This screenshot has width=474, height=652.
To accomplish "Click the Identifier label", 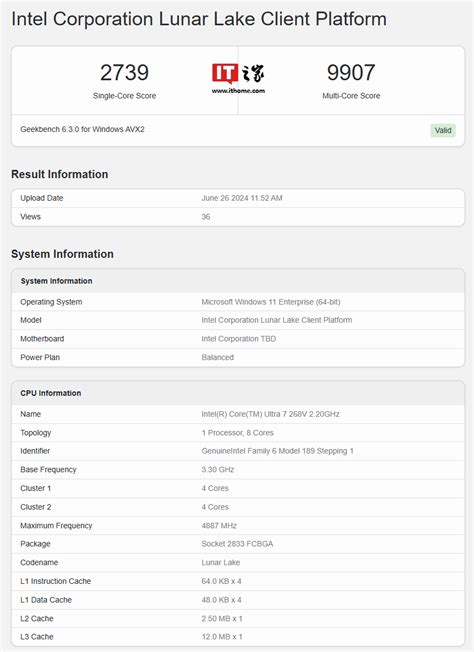I will [35, 451].
